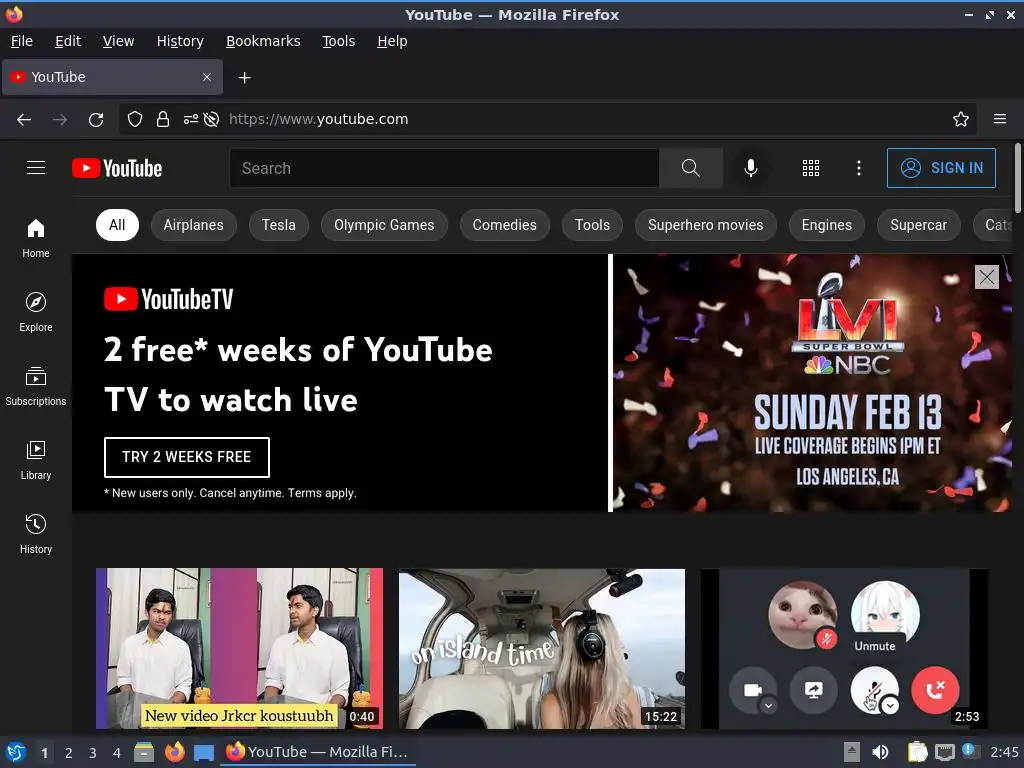Close the YouTube TV ad banner
This screenshot has width=1024, height=768.
pyautogui.click(x=986, y=277)
